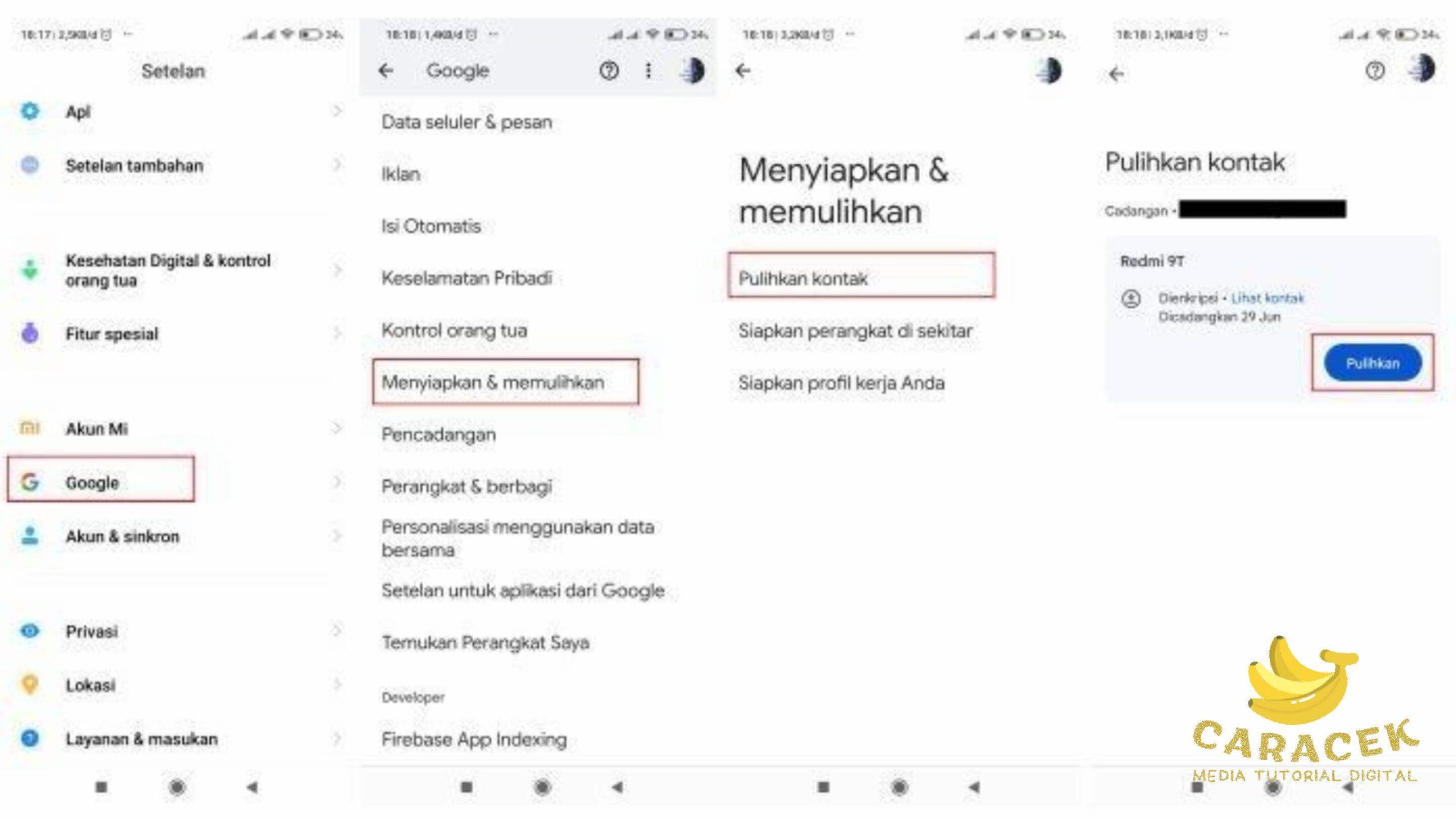Tap the help icon on Pulihkan kontak screen
Screen dimensions: 1456x819
pos(1375,71)
